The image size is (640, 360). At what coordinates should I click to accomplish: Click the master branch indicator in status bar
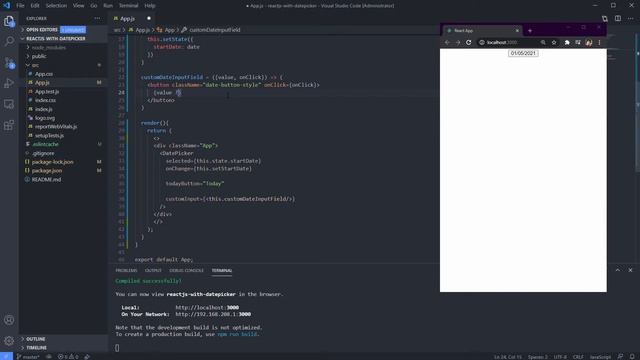pos(28,357)
